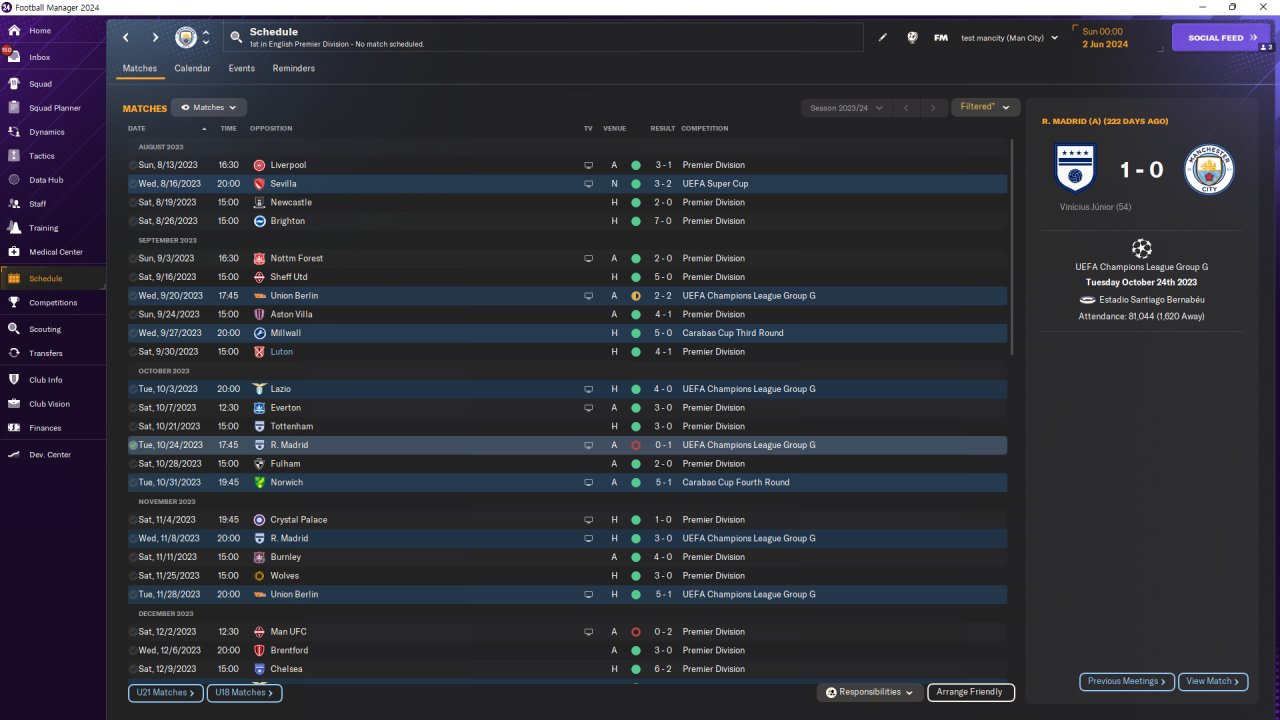Viewport: 1280px width, 720px height.
Task: Click the TV icon on the Sevilla match row
Action: (x=588, y=184)
